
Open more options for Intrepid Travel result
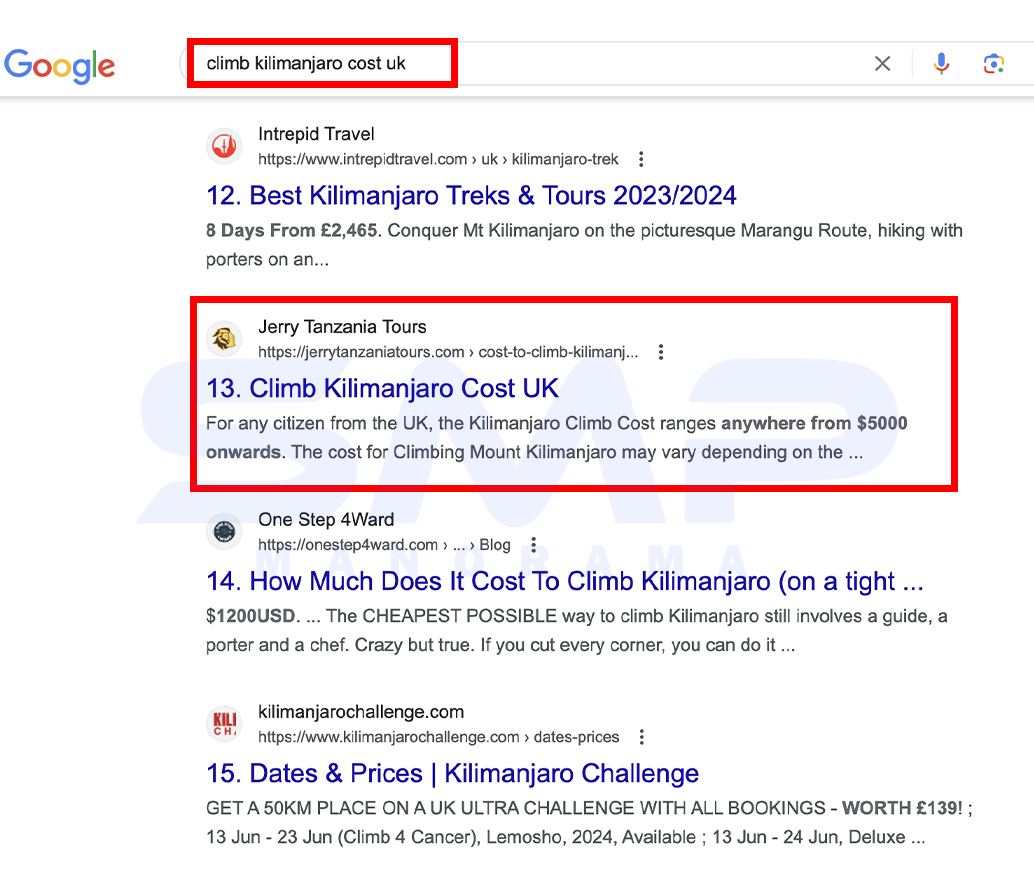pos(641,159)
